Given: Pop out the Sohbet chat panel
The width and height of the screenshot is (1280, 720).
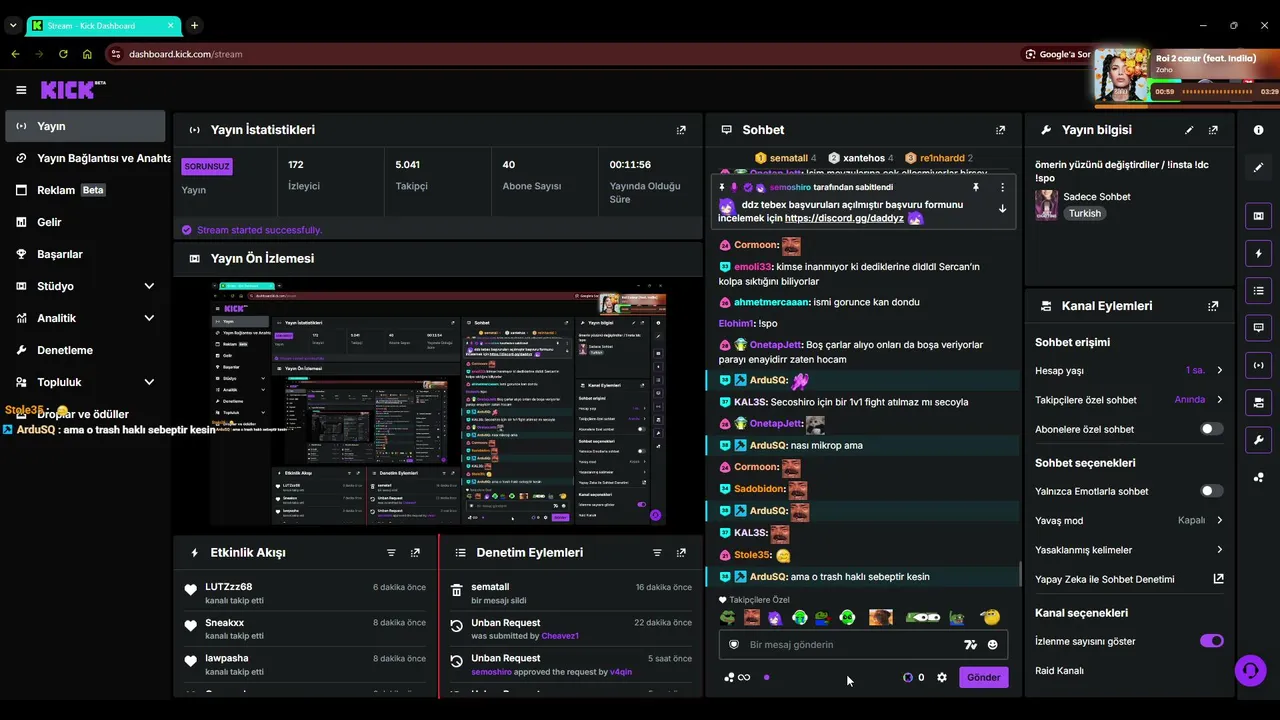Looking at the screenshot, I should pos(1000,130).
